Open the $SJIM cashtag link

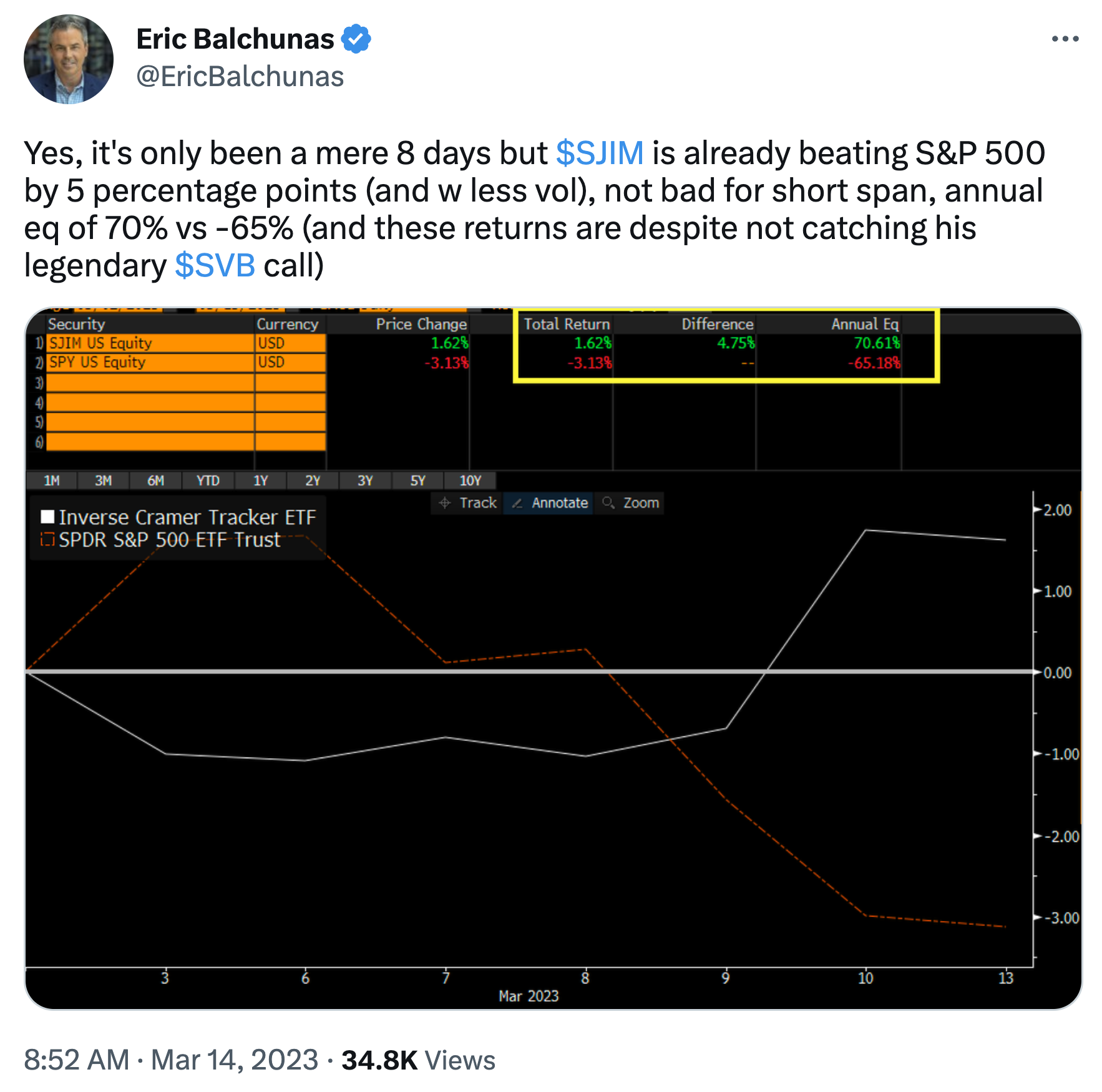coord(599,153)
